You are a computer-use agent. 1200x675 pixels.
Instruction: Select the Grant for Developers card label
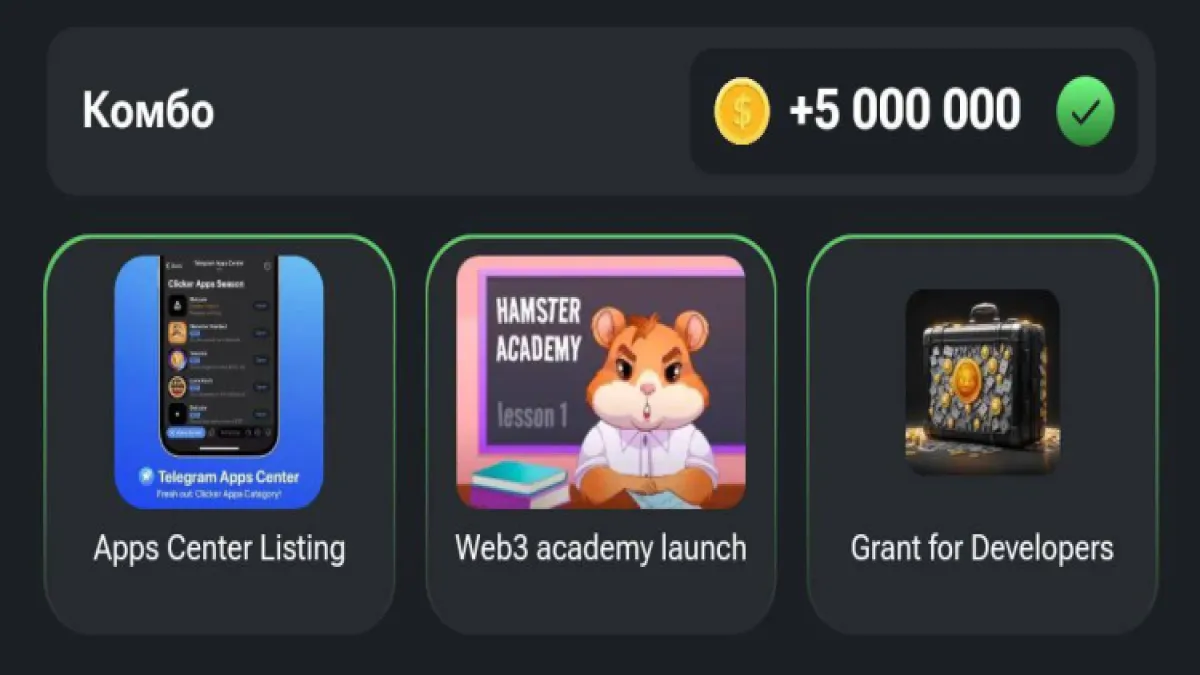[x=982, y=548]
